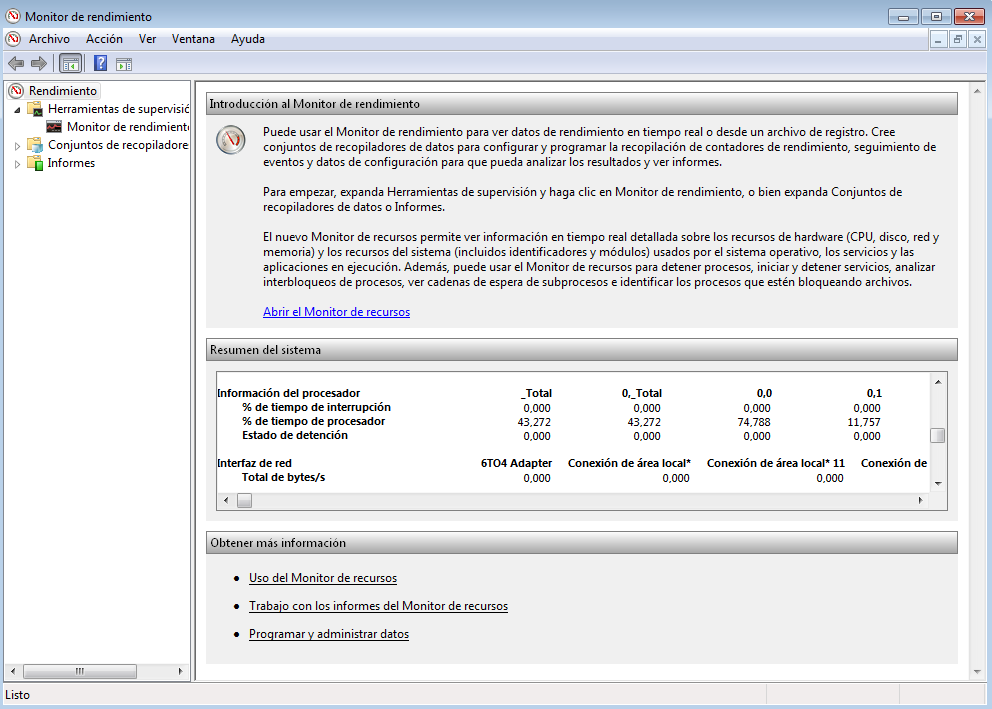This screenshot has width=992, height=709.
Task: Click the tree pane scroll left arrow
Action: (13, 671)
